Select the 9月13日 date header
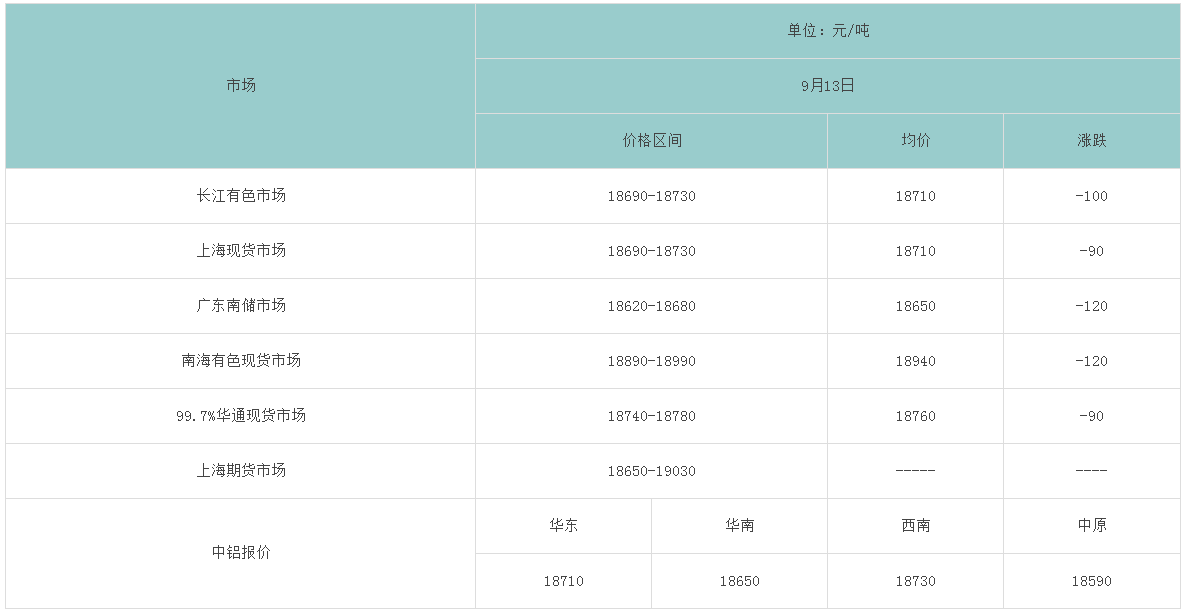Viewport: 1186px width, 611px height. pos(828,86)
